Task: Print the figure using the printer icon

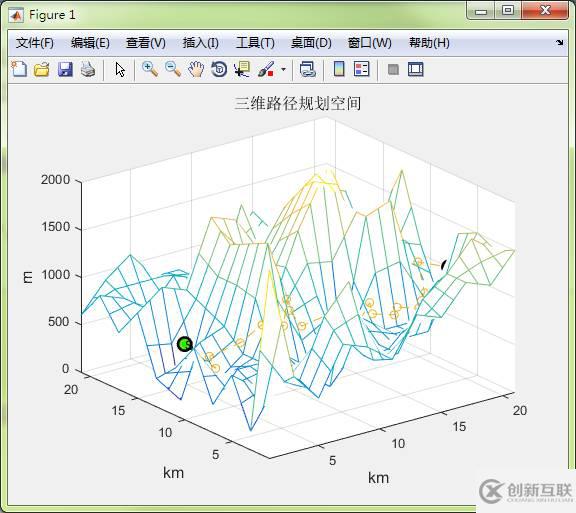Action: [x=88, y=69]
